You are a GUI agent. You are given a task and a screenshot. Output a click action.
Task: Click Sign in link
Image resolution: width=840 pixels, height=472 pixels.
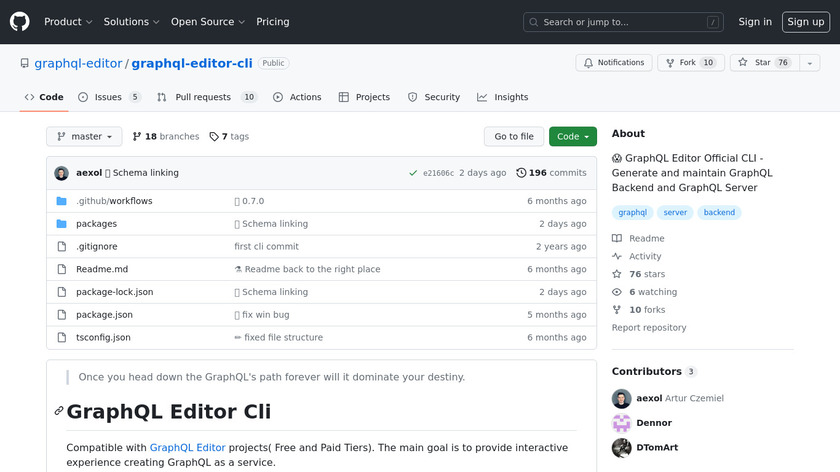[755, 22]
